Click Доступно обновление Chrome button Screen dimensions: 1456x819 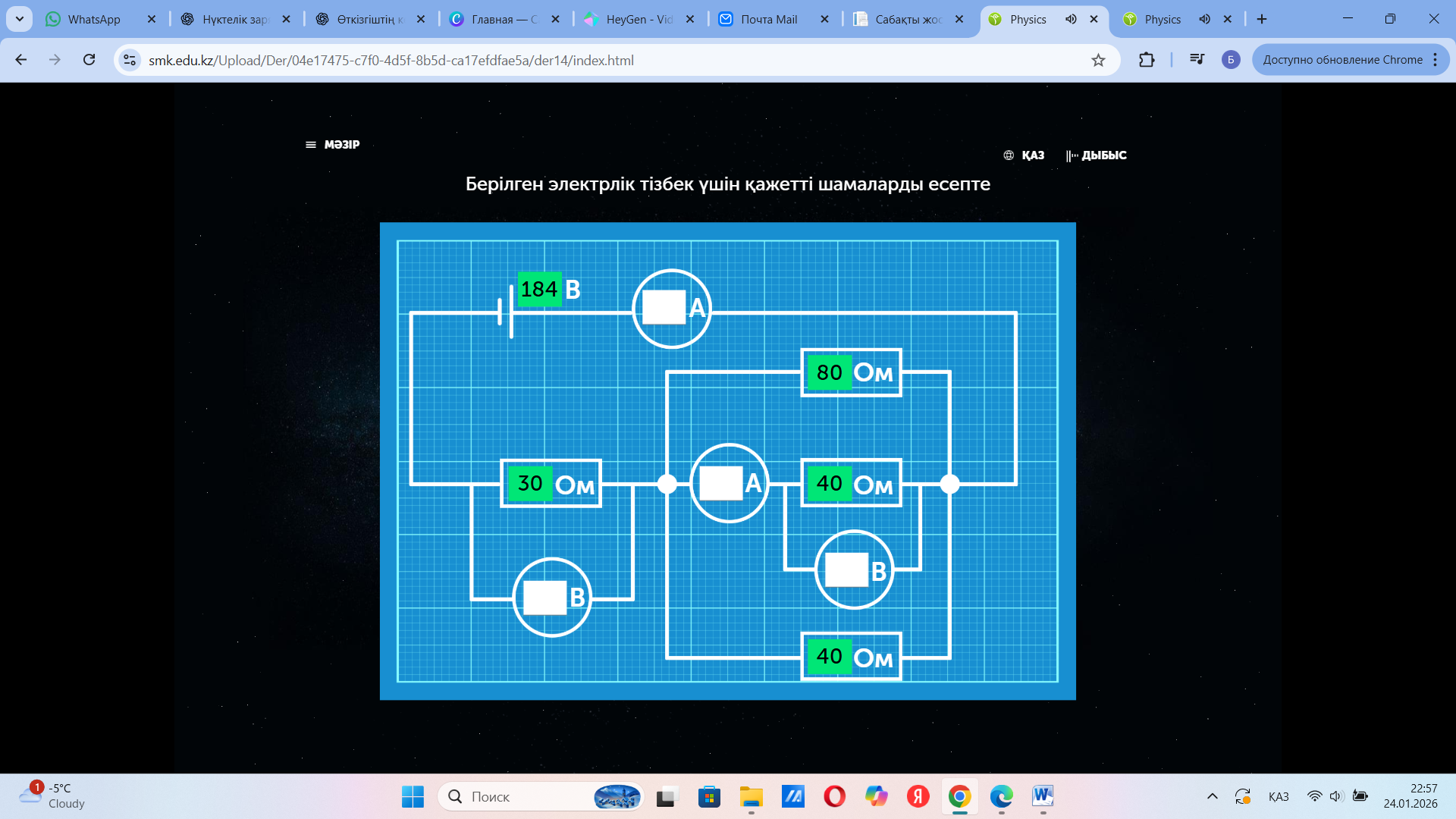coord(1342,60)
